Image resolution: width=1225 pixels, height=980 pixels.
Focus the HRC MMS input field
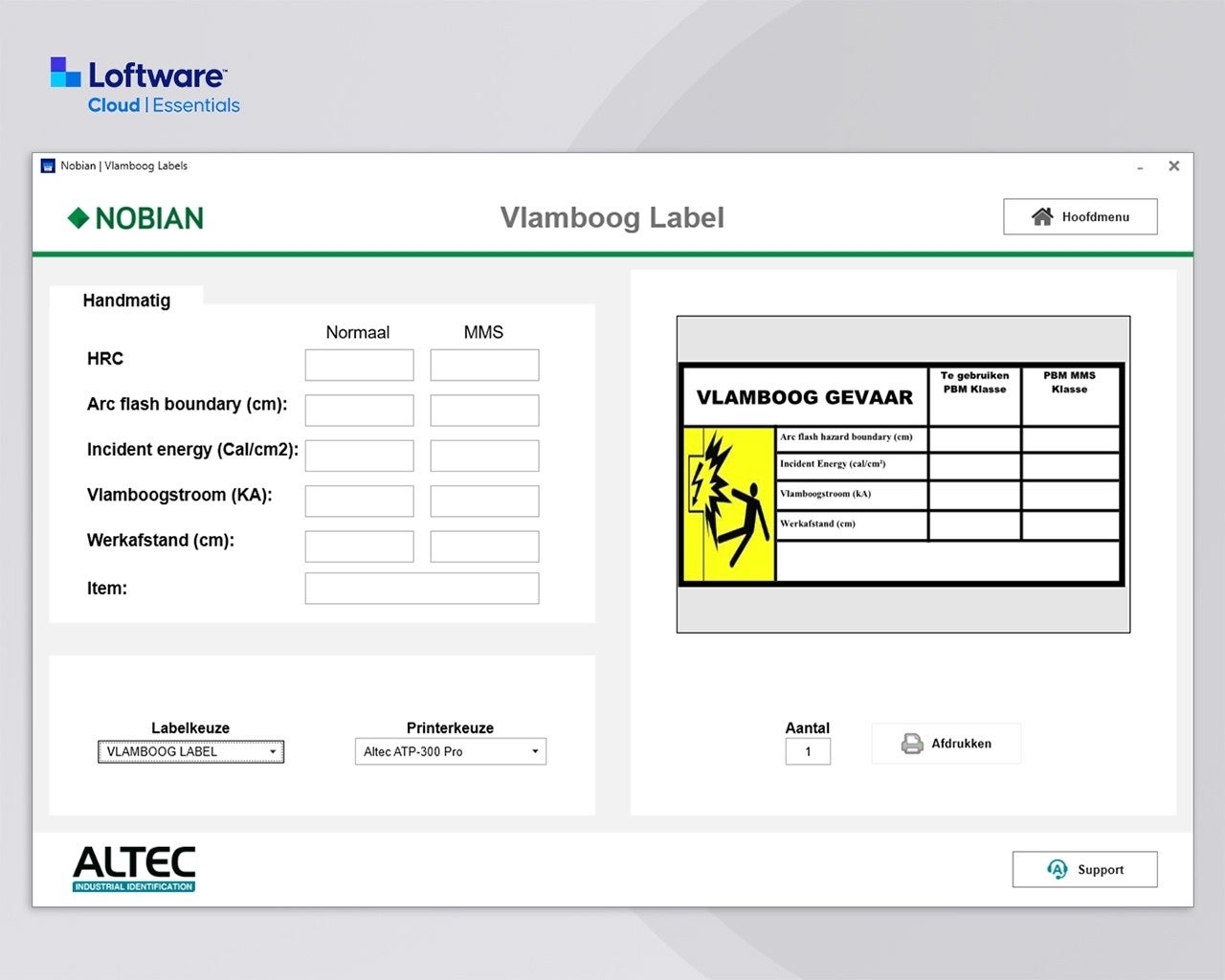click(484, 365)
